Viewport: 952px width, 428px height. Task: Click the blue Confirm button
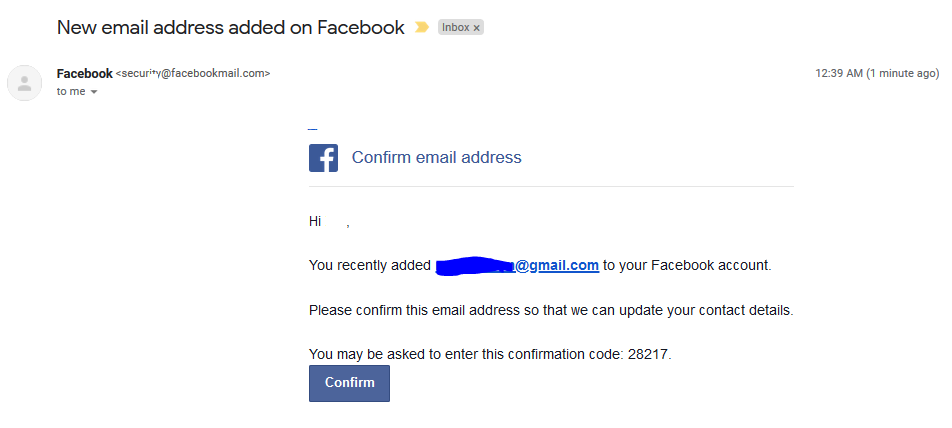349,383
